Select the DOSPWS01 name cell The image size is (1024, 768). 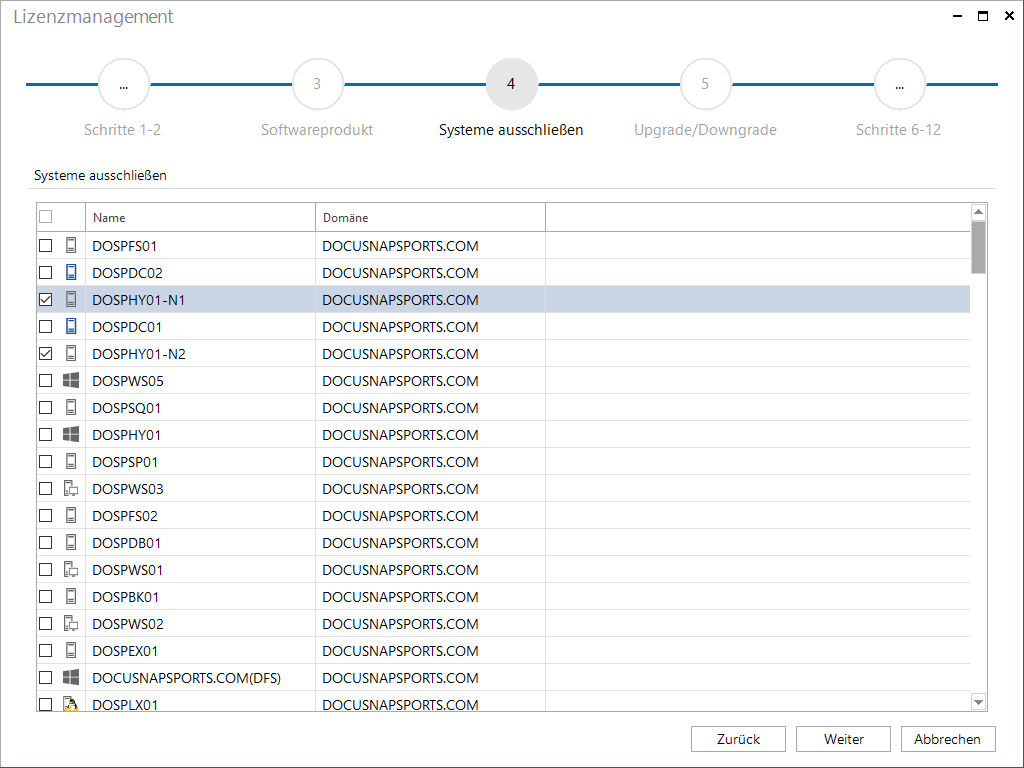coord(200,569)
